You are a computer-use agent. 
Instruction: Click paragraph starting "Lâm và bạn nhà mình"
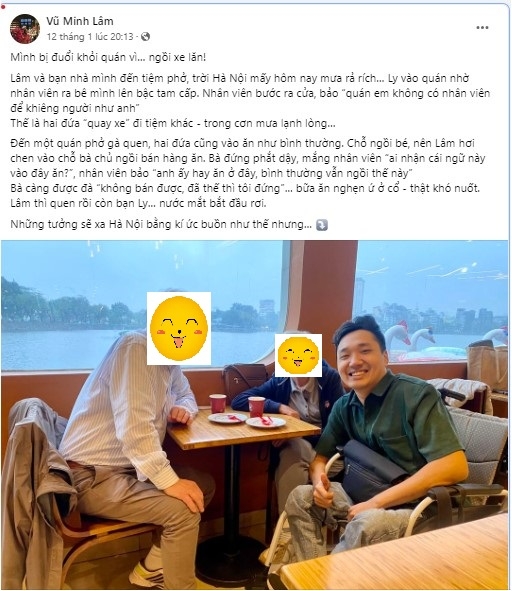point(250,101)
